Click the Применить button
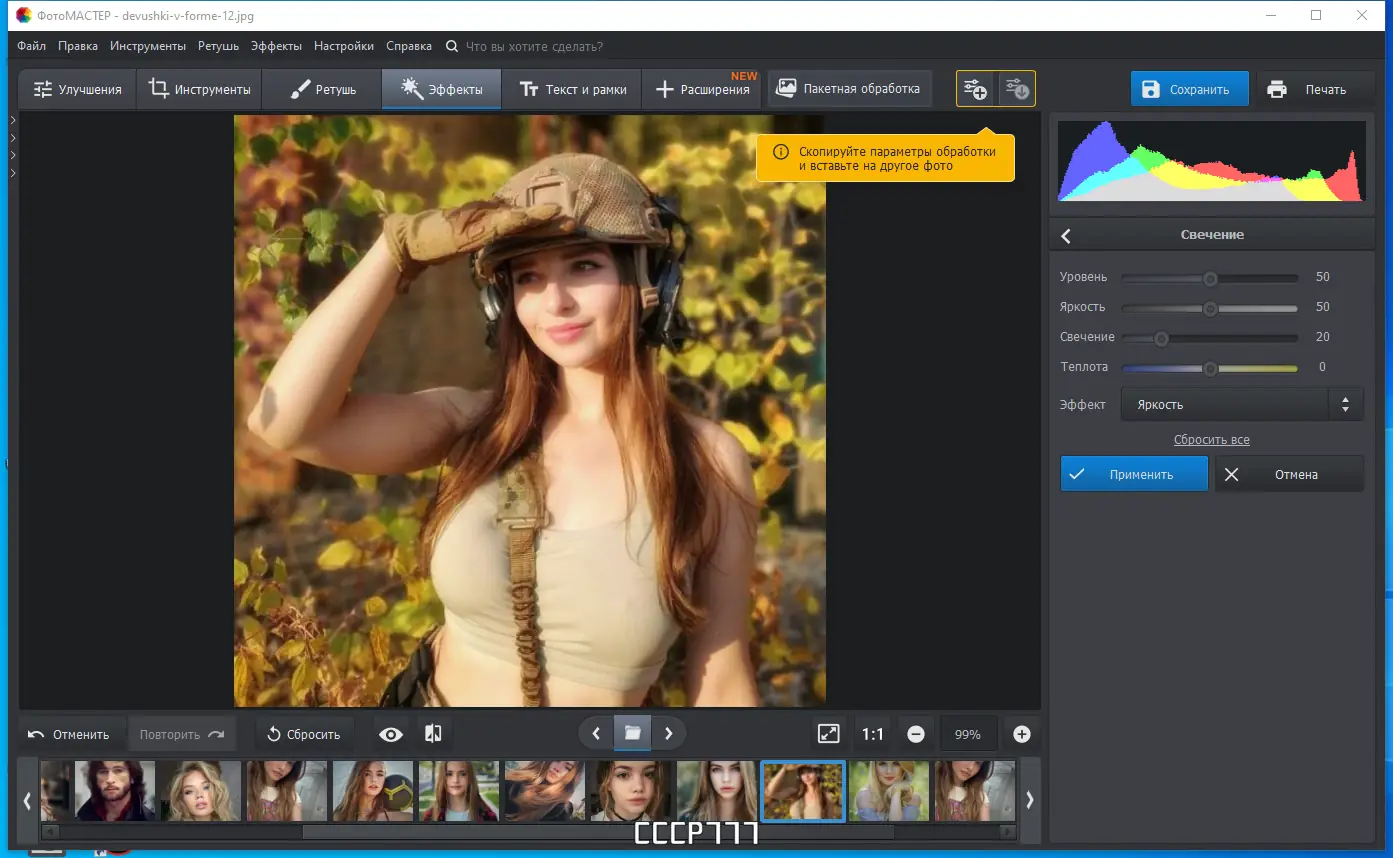The image size is (1393, 858). 1134,474
